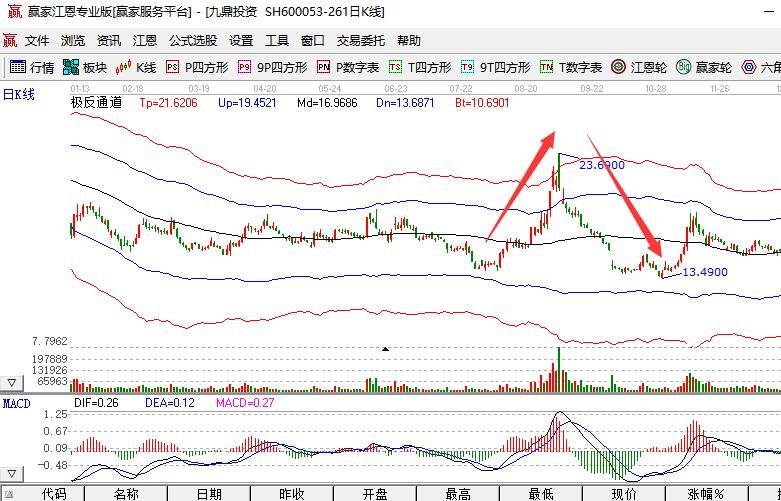Minimize the window with title bar dash
781x501 pixels.
[771, 11]
